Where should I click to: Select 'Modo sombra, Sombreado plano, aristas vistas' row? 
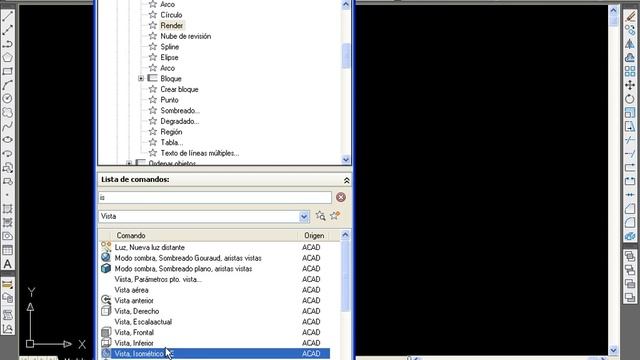tap(215, 269)
